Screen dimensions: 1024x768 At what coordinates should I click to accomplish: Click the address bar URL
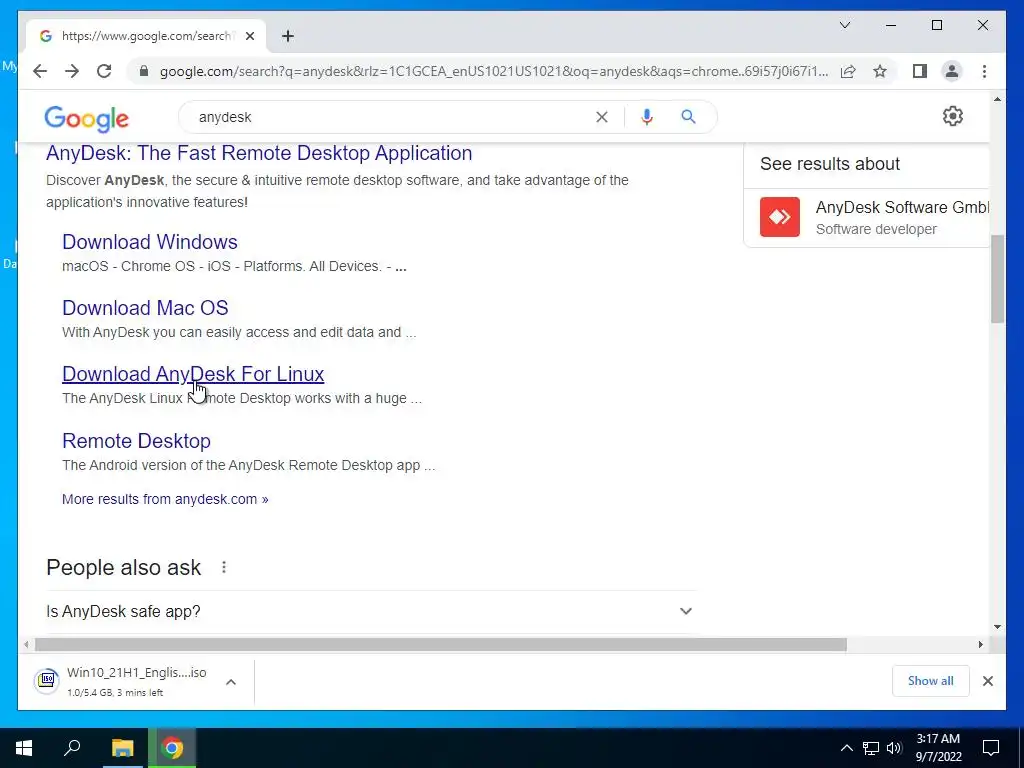(494, 71)
